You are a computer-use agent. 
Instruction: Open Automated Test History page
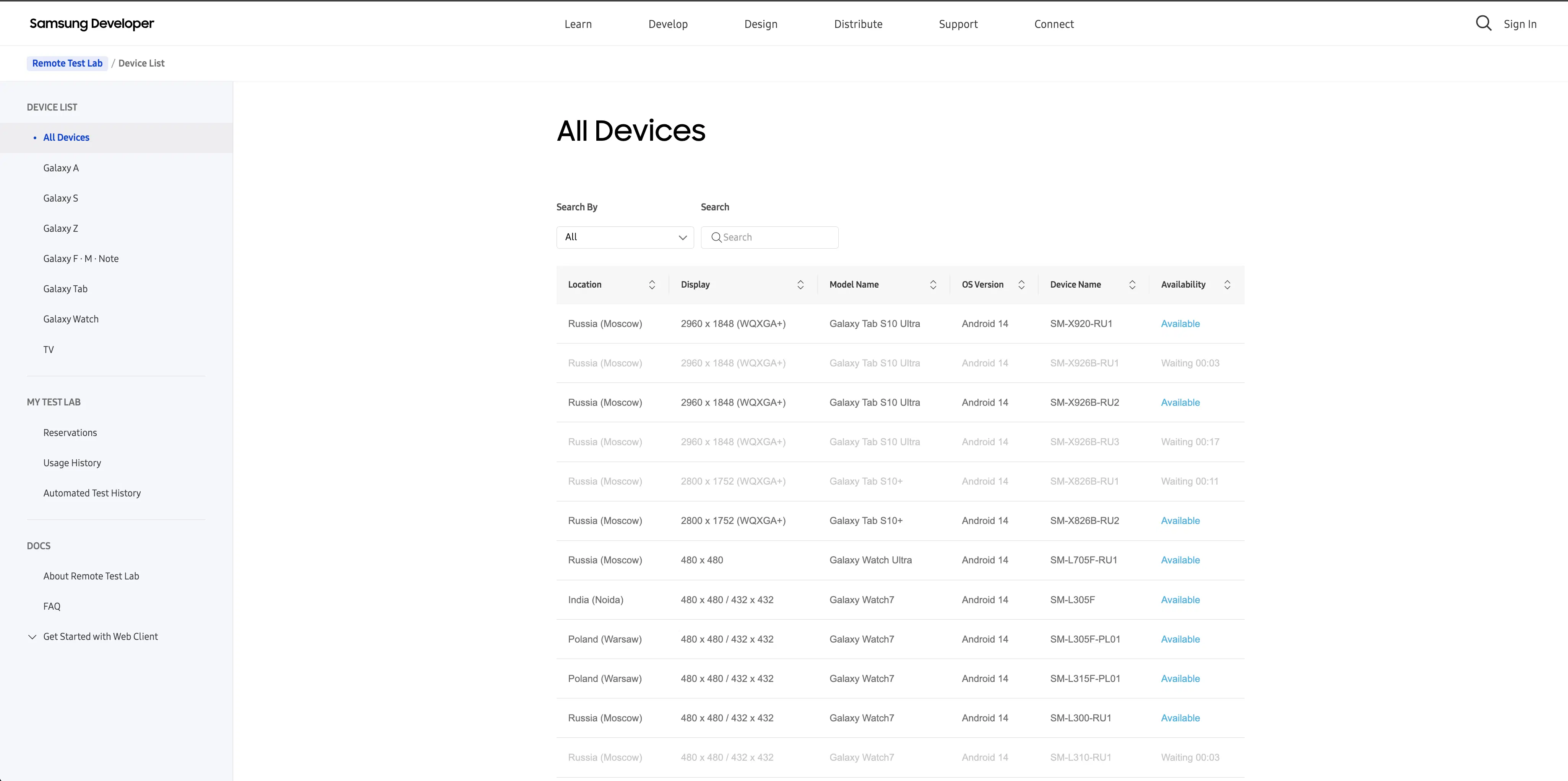[92, 493]
